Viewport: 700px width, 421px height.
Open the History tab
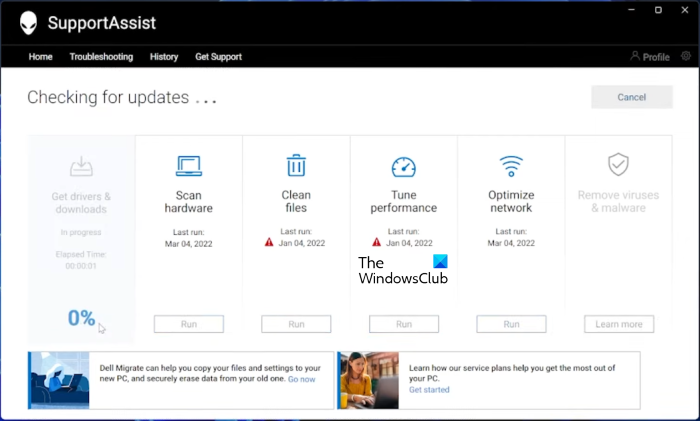tap(164, 57)
